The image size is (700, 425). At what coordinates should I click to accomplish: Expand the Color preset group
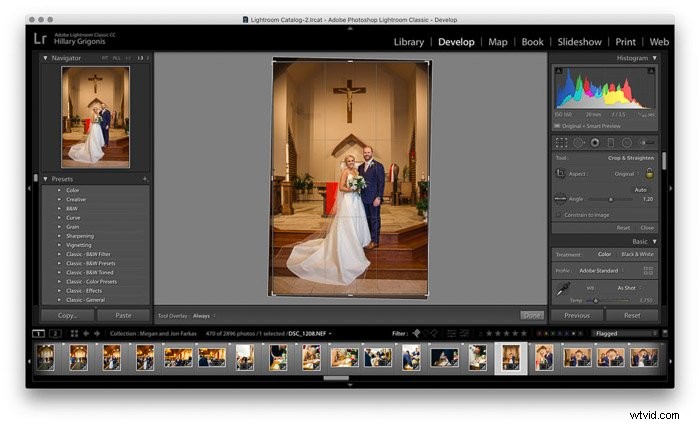(x=59, y=190)
